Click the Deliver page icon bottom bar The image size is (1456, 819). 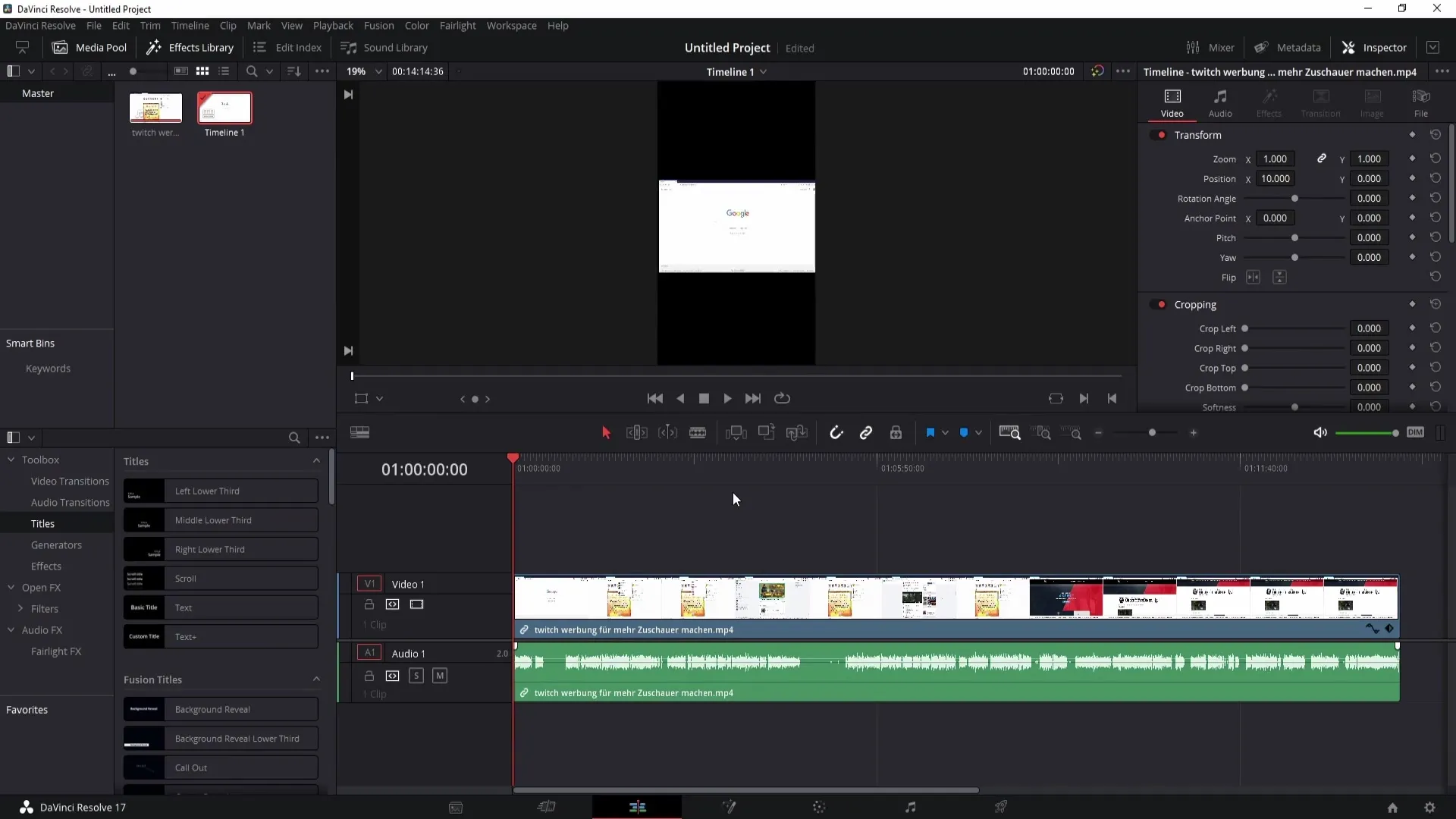pyautogui.click(x=1000, y=807)
